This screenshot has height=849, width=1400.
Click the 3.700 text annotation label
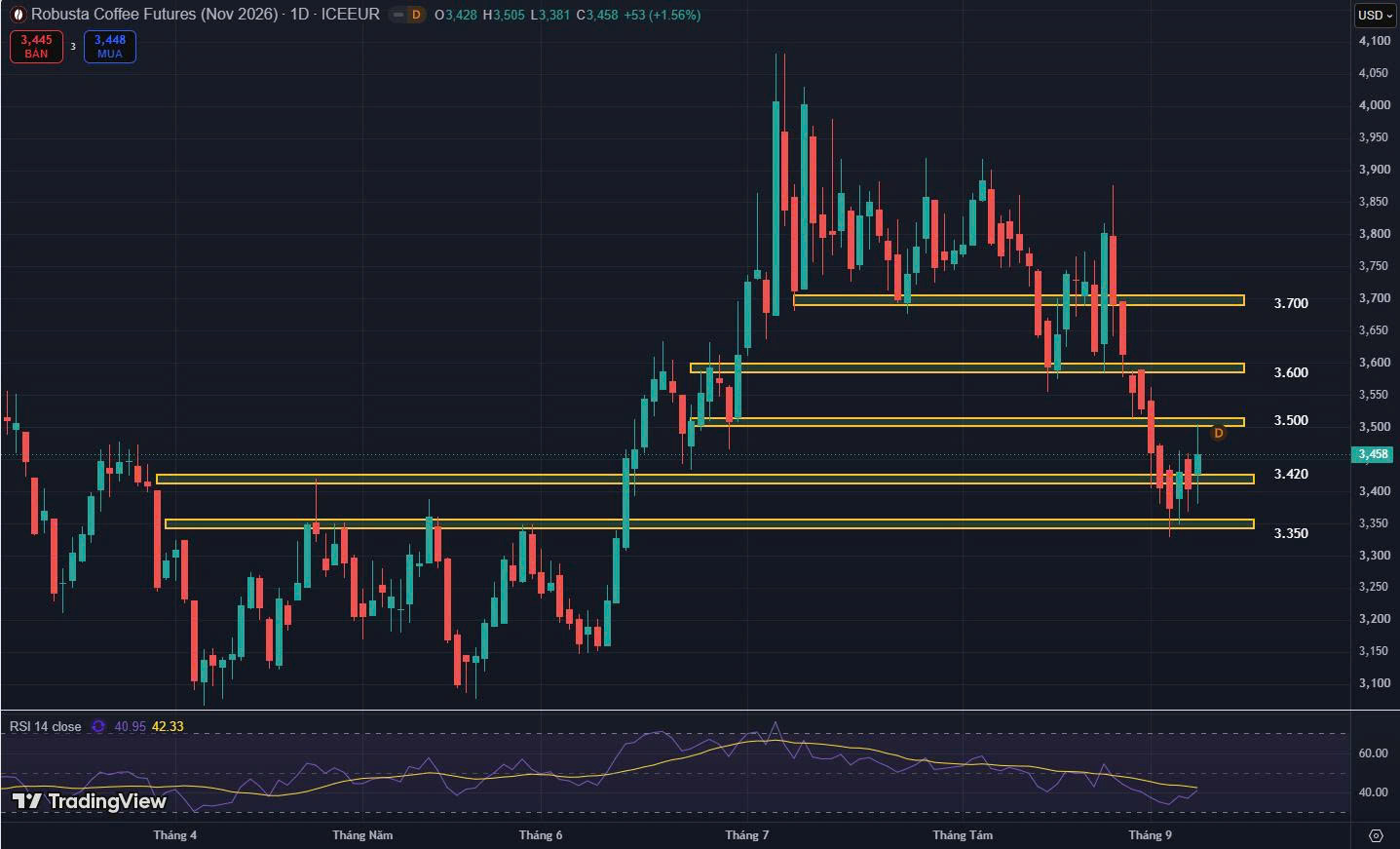pyautogui.click(x=1291, y=303)
